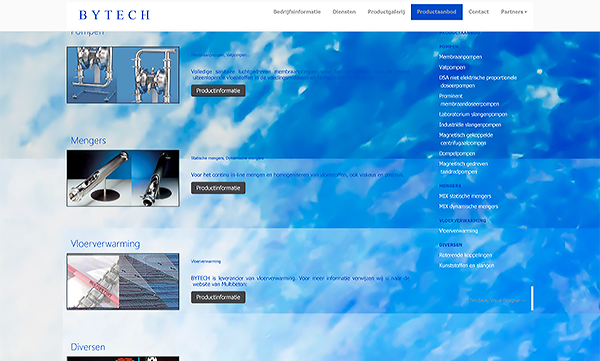Open the Dompelpompen sidebar link
The width and height of the screenshot is (600, 361).
pos(457,154)
